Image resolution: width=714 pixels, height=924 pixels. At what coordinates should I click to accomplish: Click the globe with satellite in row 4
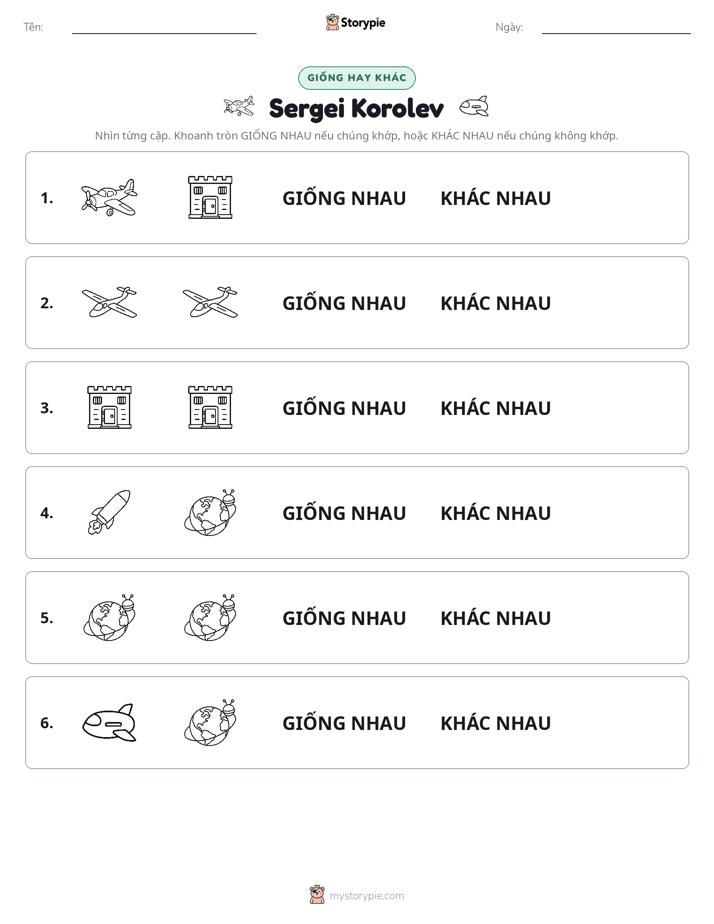coord(210,512)
